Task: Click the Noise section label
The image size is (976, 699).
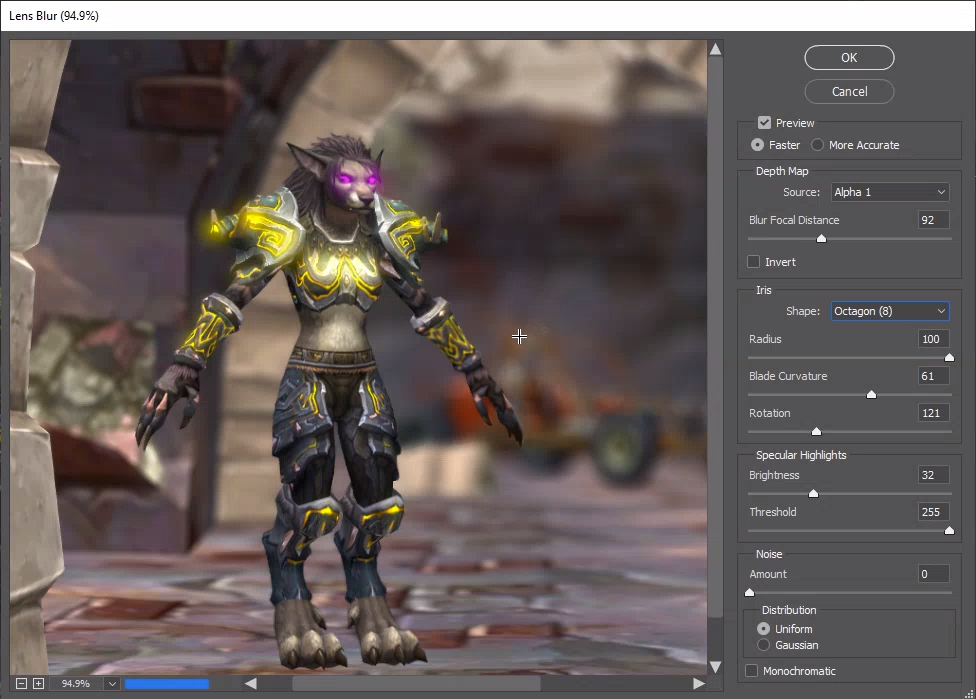Action: click(769, 554)
